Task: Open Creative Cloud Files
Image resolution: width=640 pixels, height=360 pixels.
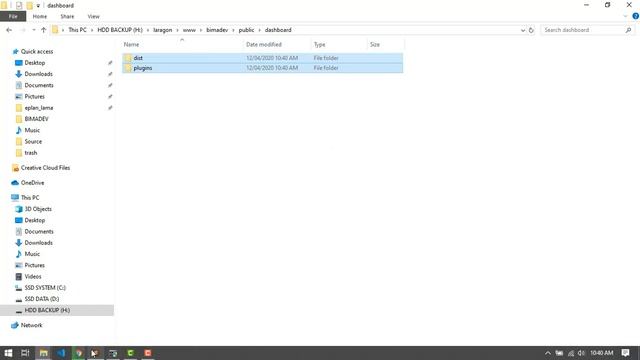Action: pos(45,168)
